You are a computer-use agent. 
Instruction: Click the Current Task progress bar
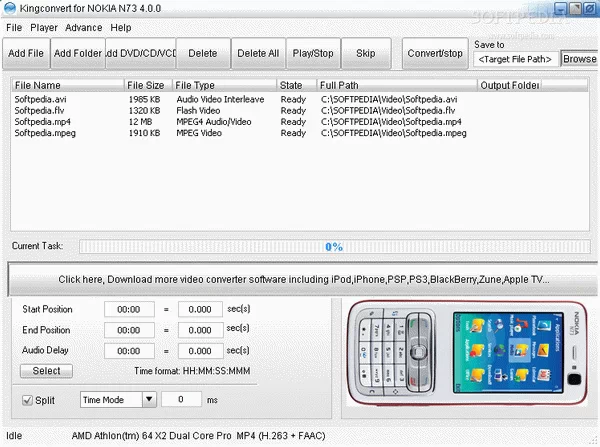333,246
